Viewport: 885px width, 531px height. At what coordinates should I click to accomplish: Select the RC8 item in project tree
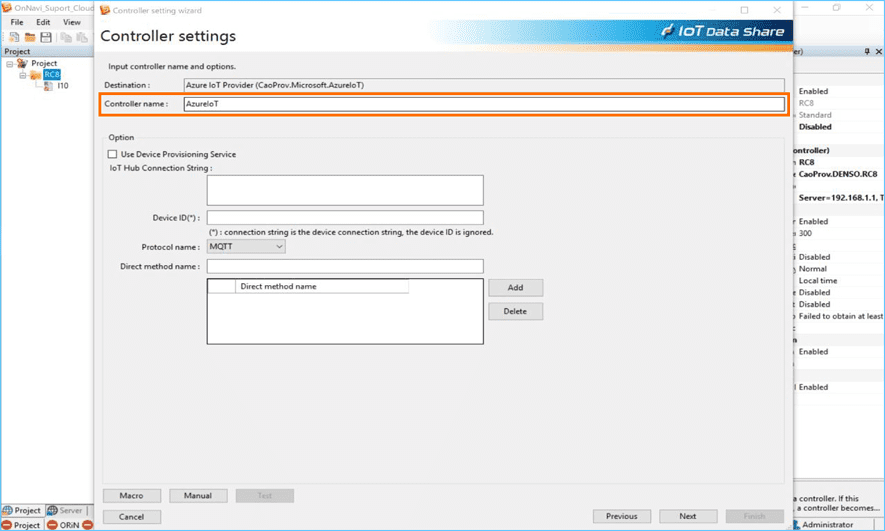(x=51, y=74)
